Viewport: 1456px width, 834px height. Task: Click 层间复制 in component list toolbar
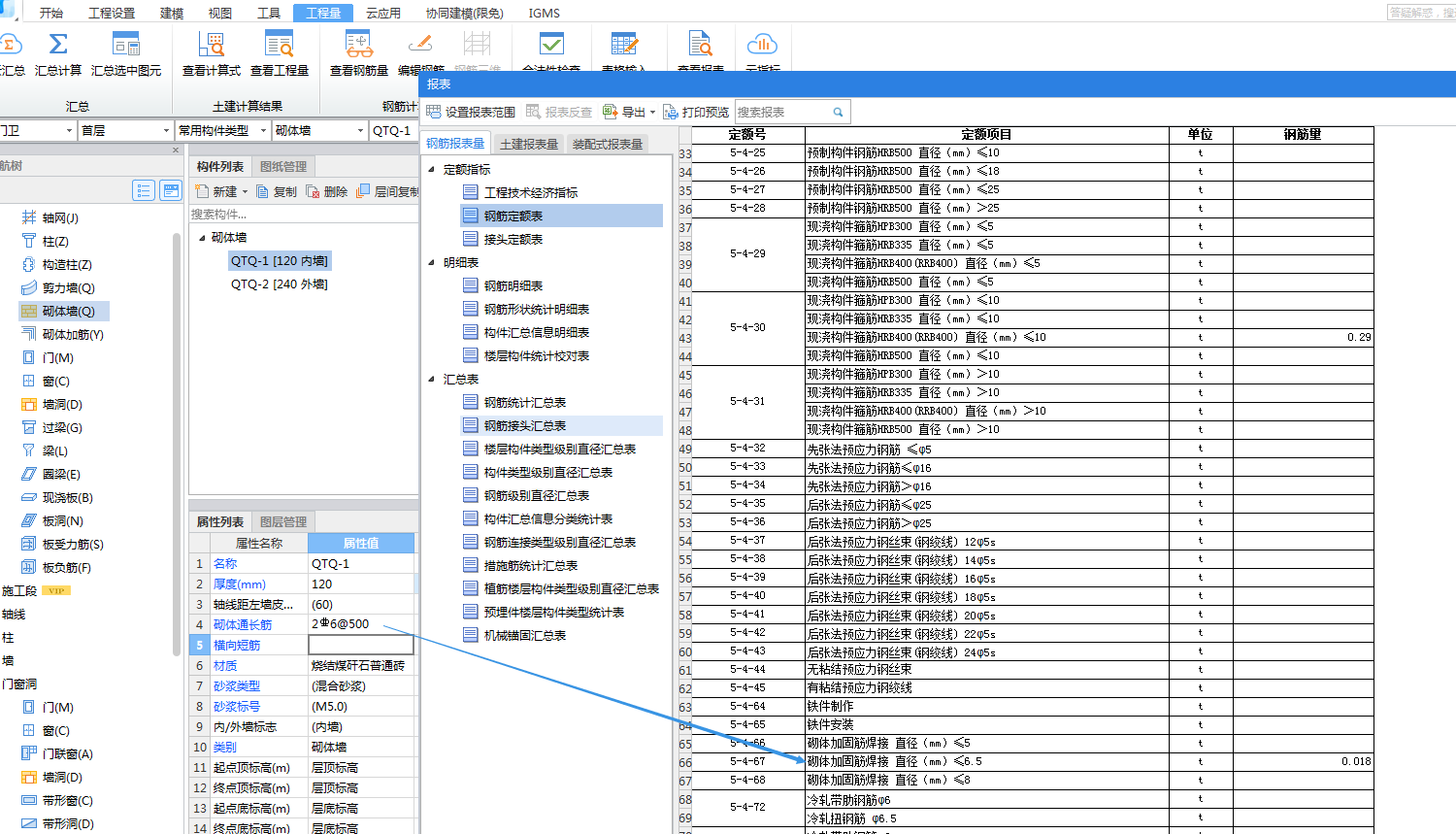pyautogui.click(x=387, y=192)
